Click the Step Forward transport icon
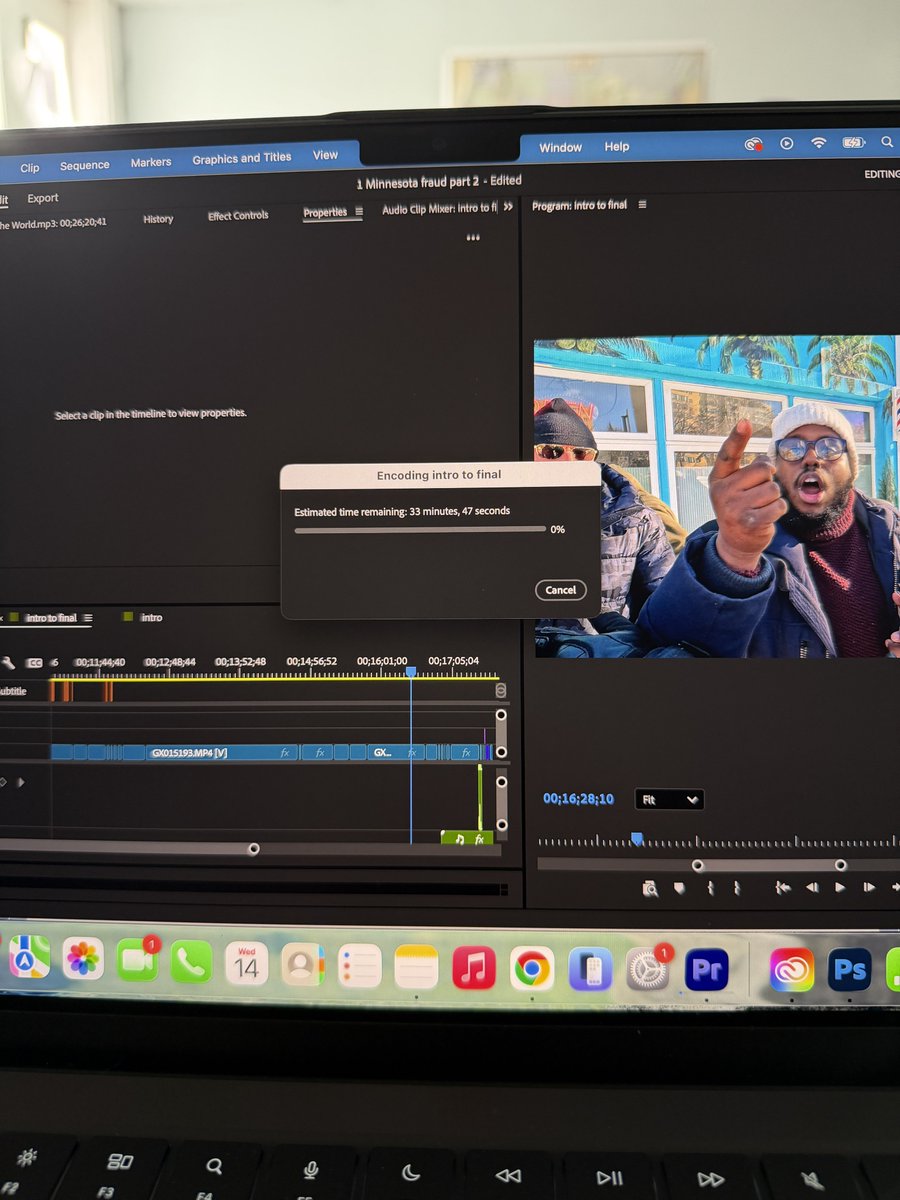900x1200 pixels. [x=867, y=888]
